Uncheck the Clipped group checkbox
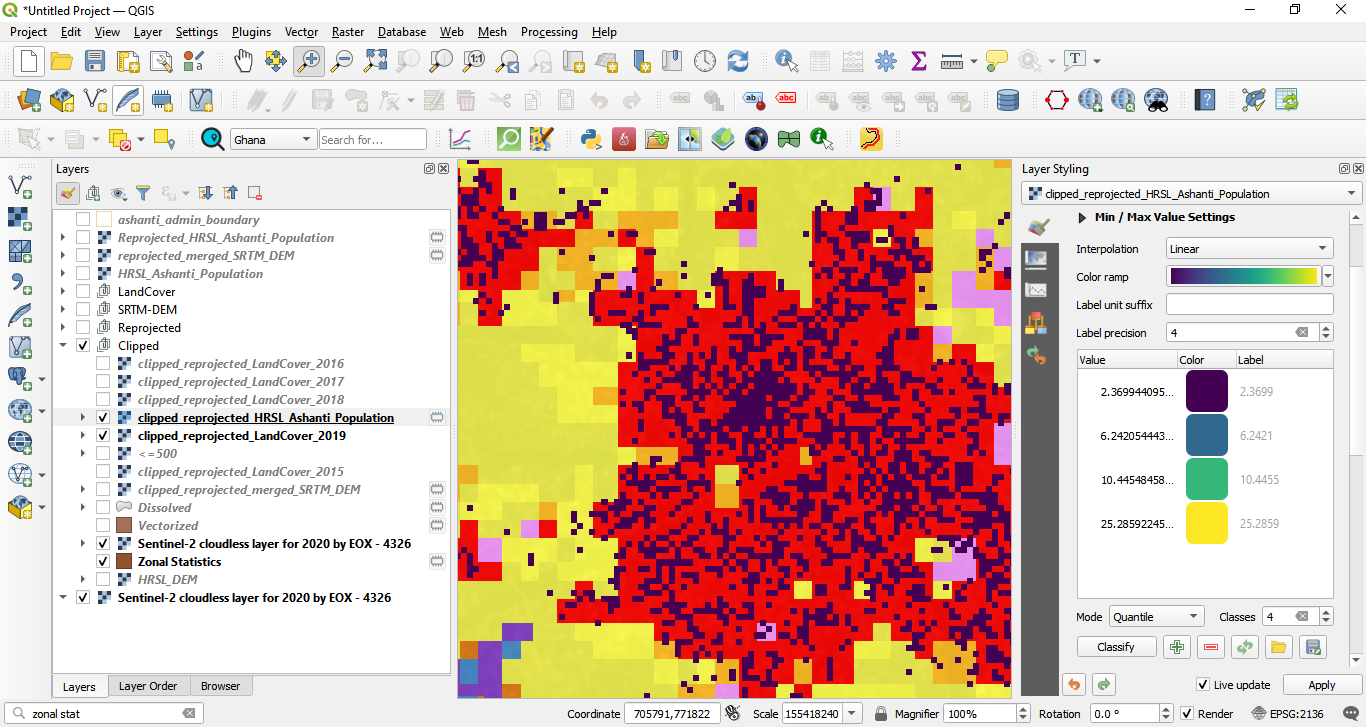 pos(83,346)
